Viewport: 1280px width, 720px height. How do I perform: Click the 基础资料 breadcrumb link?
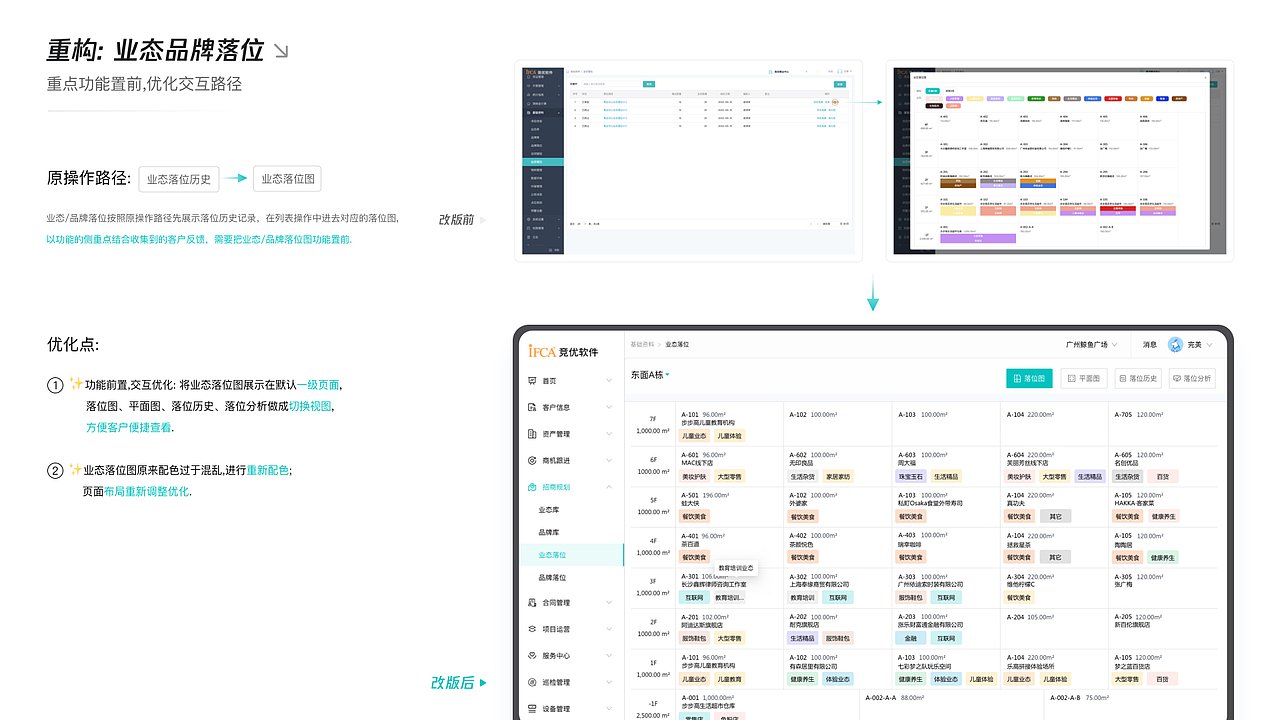[643, 344]
